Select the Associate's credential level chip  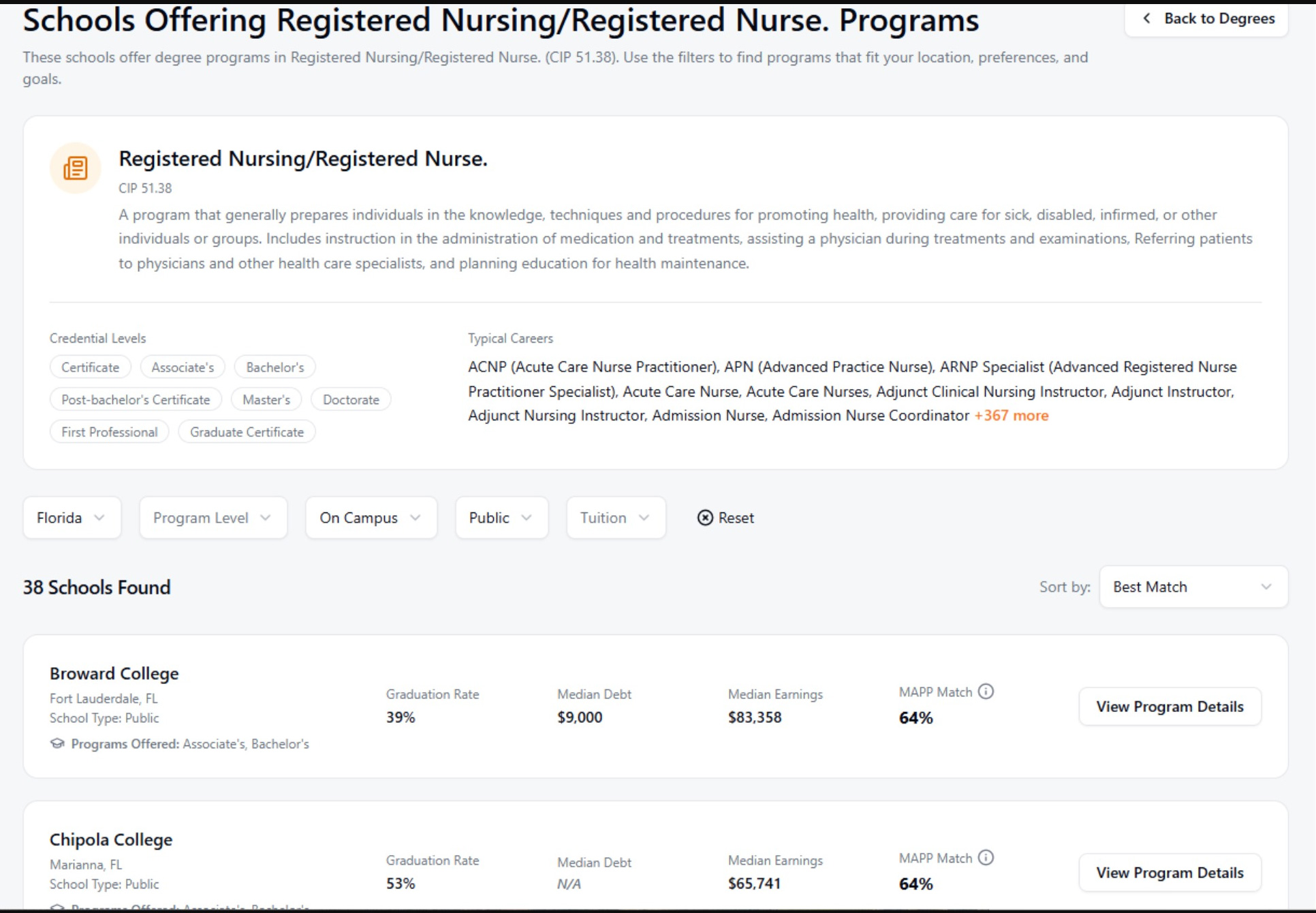183,367
